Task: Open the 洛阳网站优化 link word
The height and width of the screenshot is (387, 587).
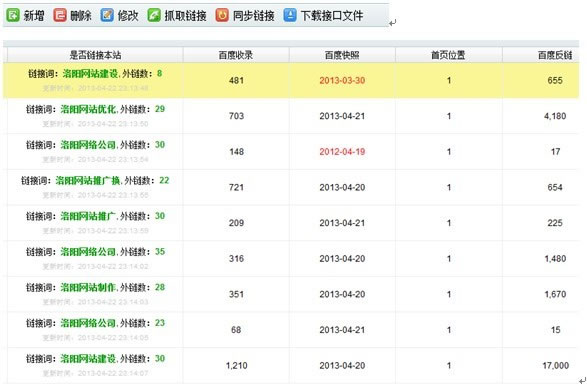Action: [x=88, y=109]
